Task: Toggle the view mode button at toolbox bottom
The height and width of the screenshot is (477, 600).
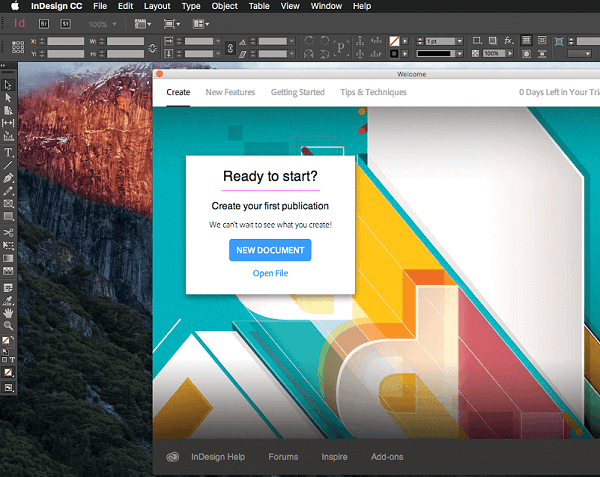Action: [8, 387]
